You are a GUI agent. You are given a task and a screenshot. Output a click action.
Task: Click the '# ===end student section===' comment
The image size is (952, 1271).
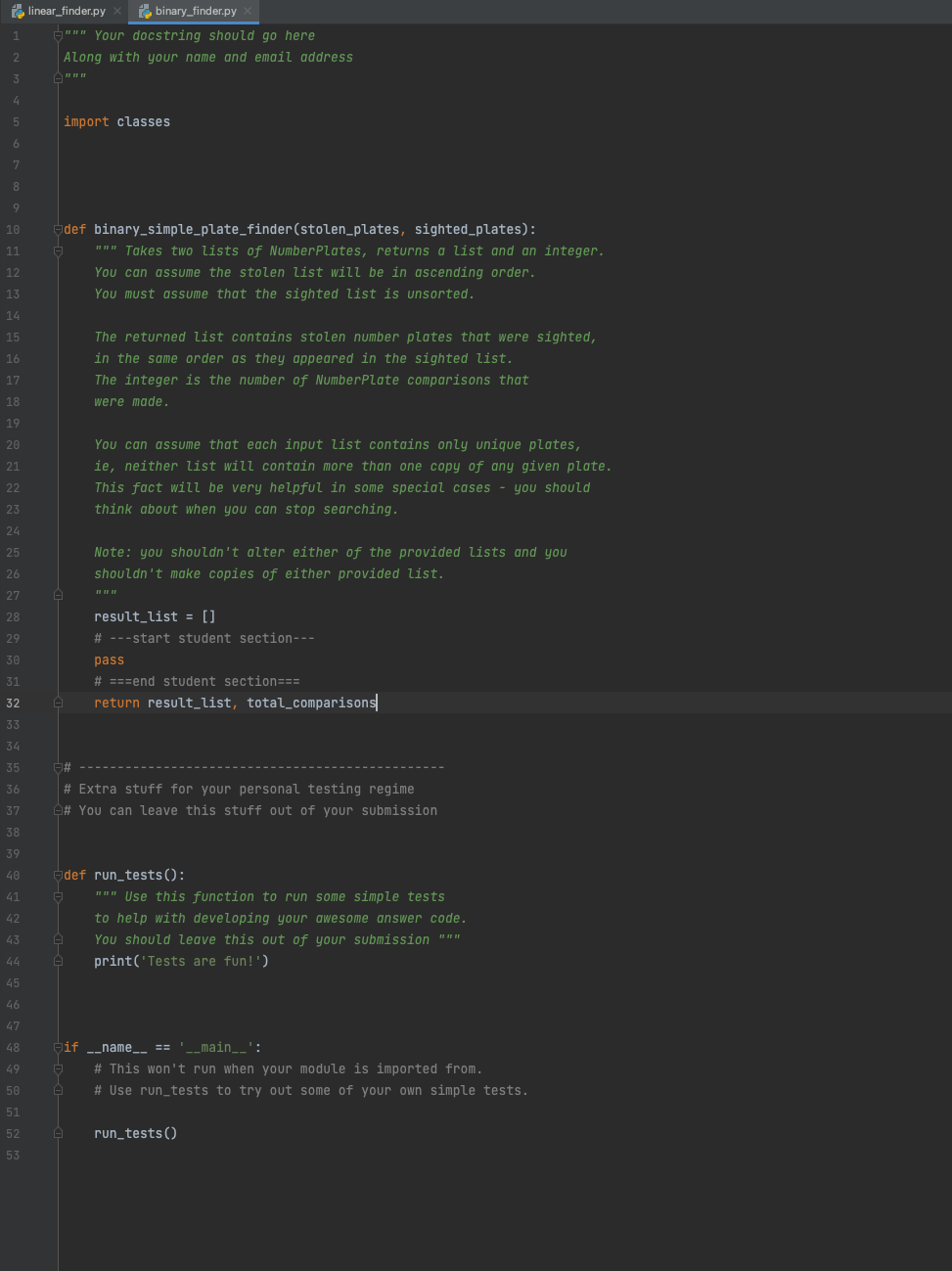197,682
